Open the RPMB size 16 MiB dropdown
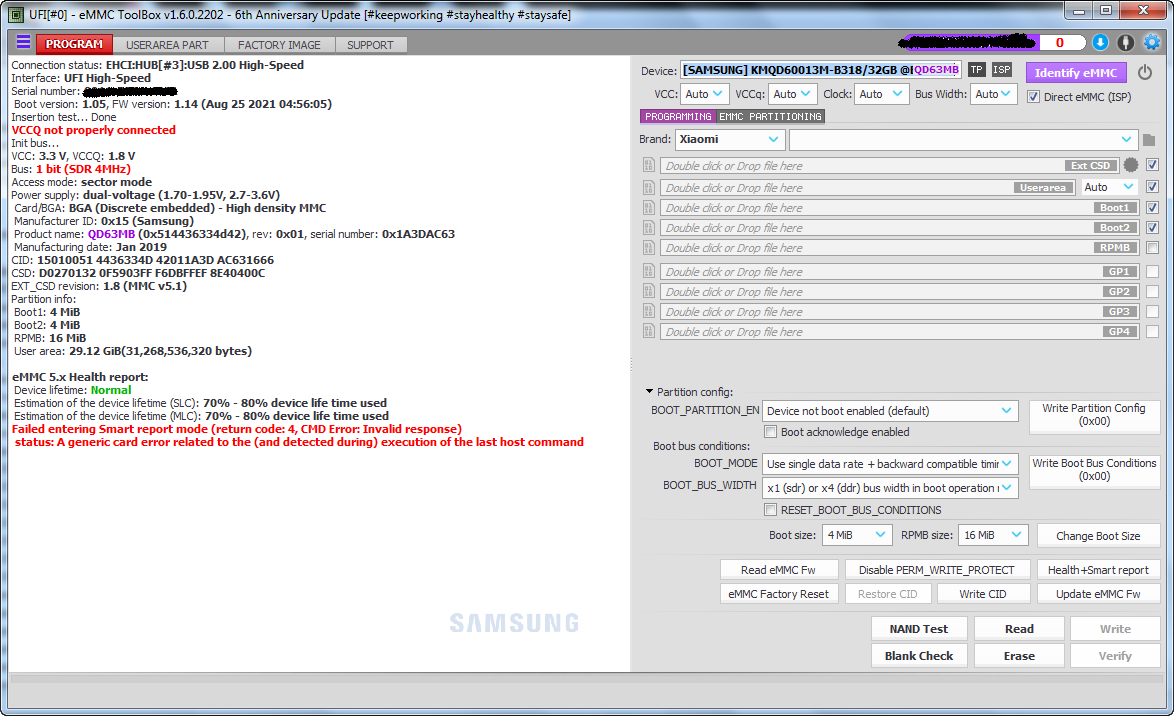Screen dimensions: 1174x716 tap(993, 536)
